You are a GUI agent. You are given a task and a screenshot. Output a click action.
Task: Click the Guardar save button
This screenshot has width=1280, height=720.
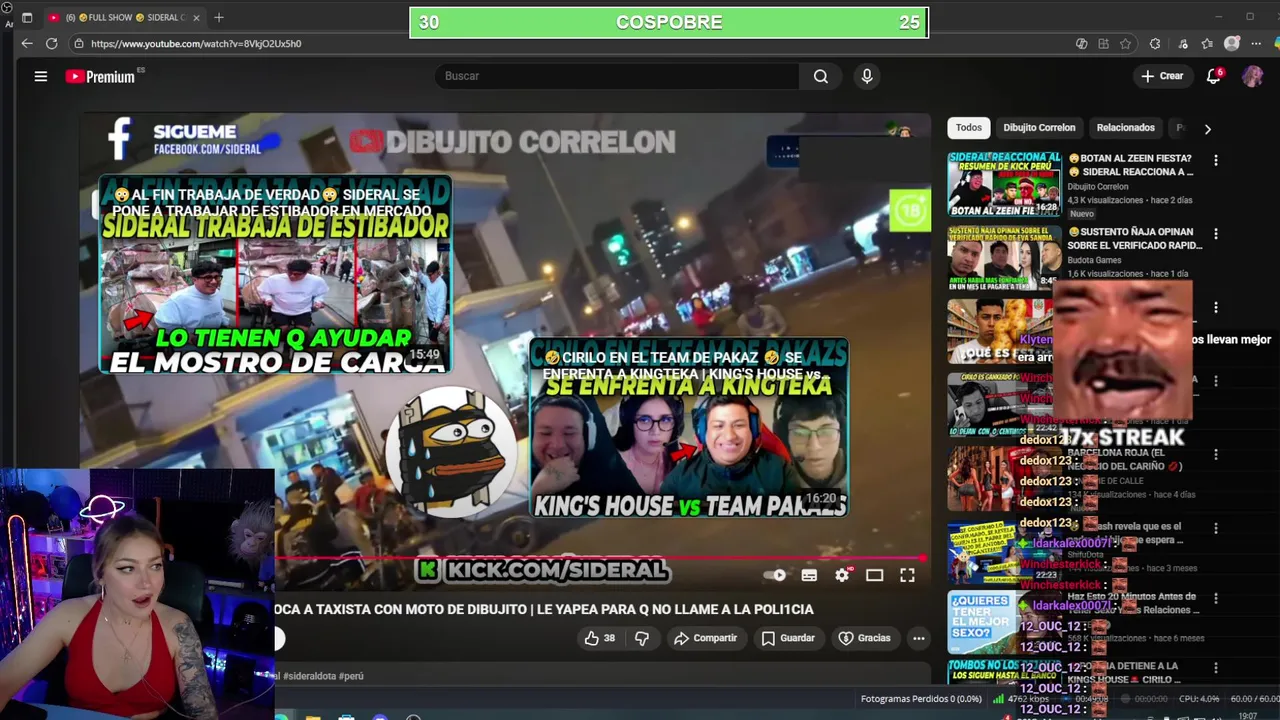pos(788,638)
